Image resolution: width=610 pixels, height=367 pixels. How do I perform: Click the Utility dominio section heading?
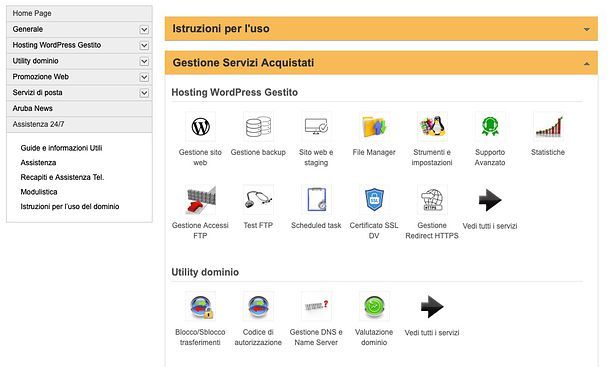(x=205, y=272)
